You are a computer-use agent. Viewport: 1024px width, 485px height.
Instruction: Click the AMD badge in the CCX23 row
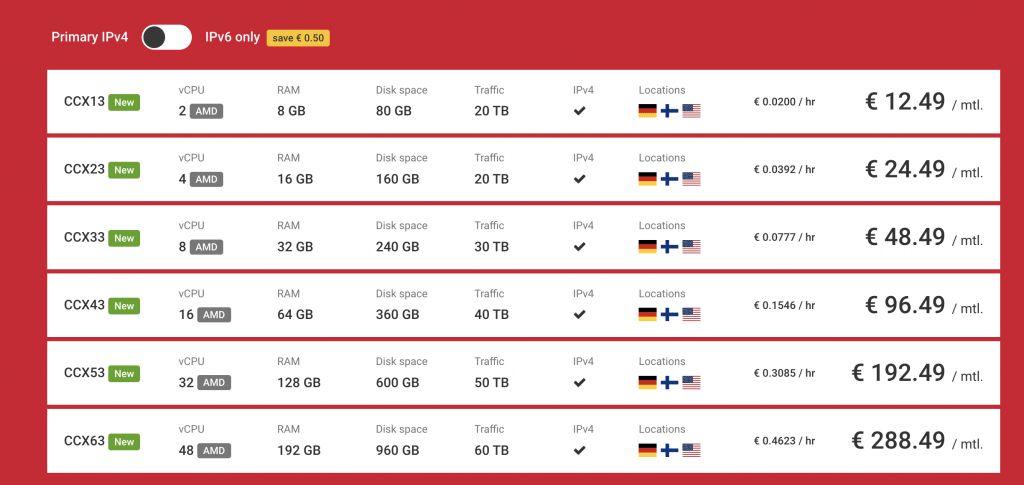pyautogui.click(x=206, y=179)
